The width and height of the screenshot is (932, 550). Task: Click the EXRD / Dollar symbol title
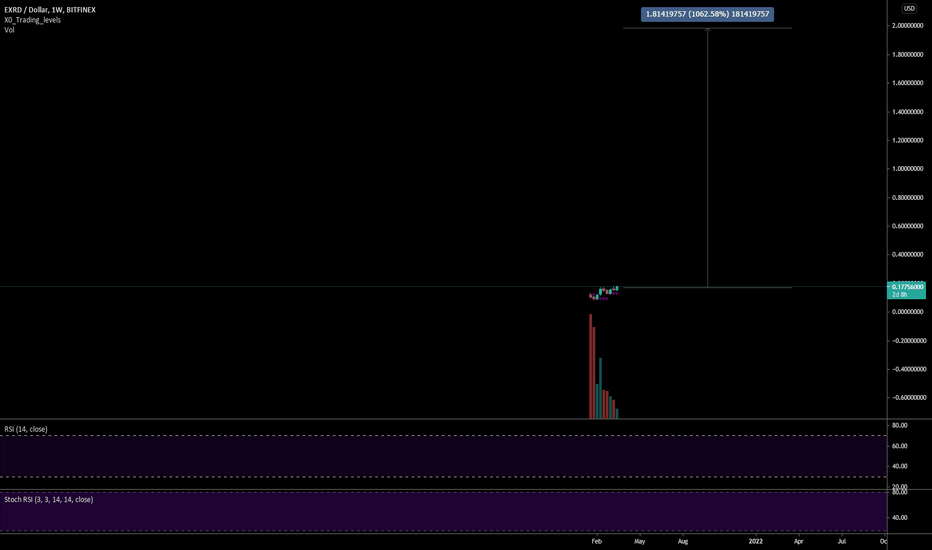point(50,10)
